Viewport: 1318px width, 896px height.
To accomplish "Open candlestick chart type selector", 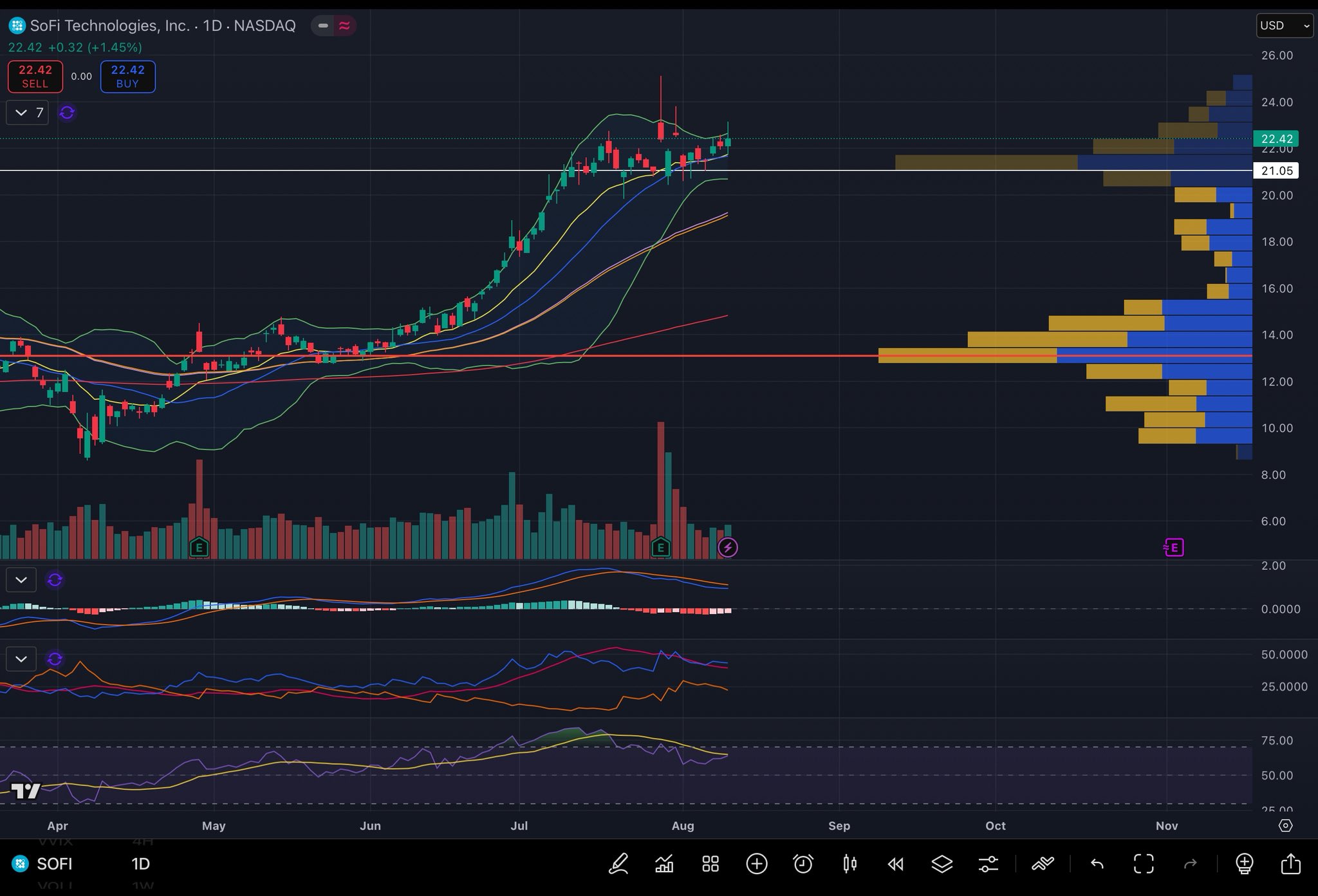I will click(849, 864).
